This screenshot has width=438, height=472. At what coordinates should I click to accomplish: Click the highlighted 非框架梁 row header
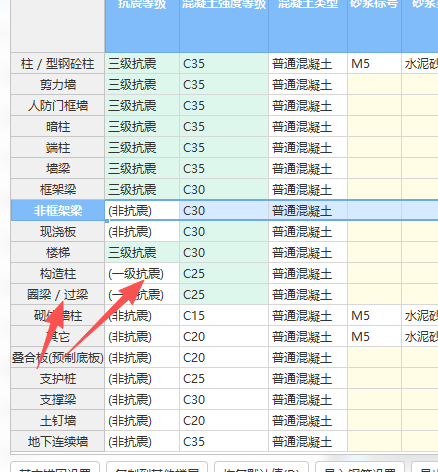click(x=58, y=210)
